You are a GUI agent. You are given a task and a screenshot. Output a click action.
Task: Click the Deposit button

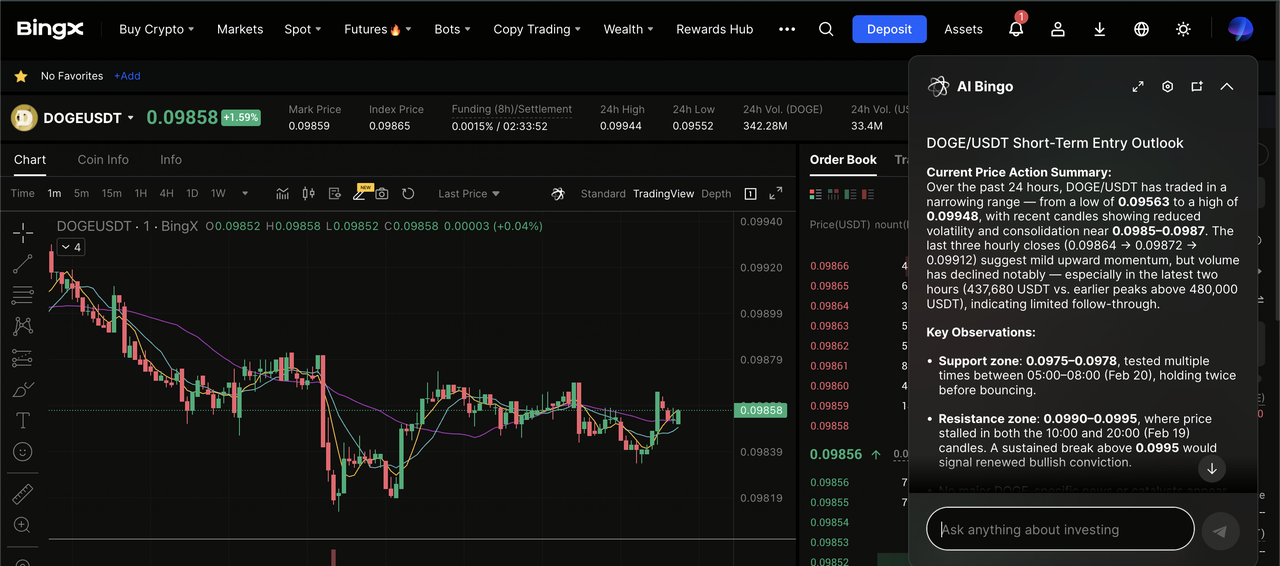point(889,29)
